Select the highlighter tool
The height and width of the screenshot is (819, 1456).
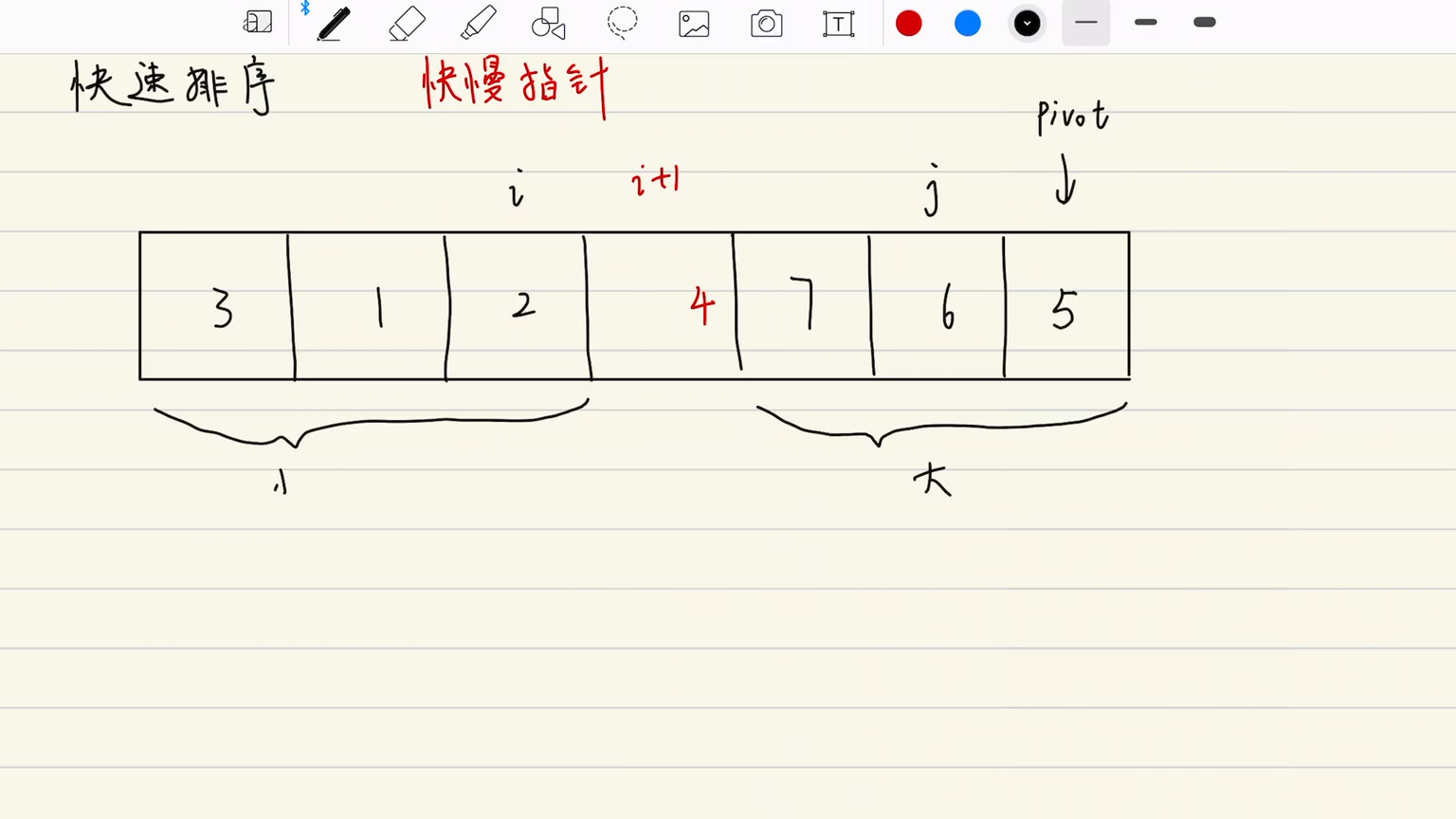[477, 24]
